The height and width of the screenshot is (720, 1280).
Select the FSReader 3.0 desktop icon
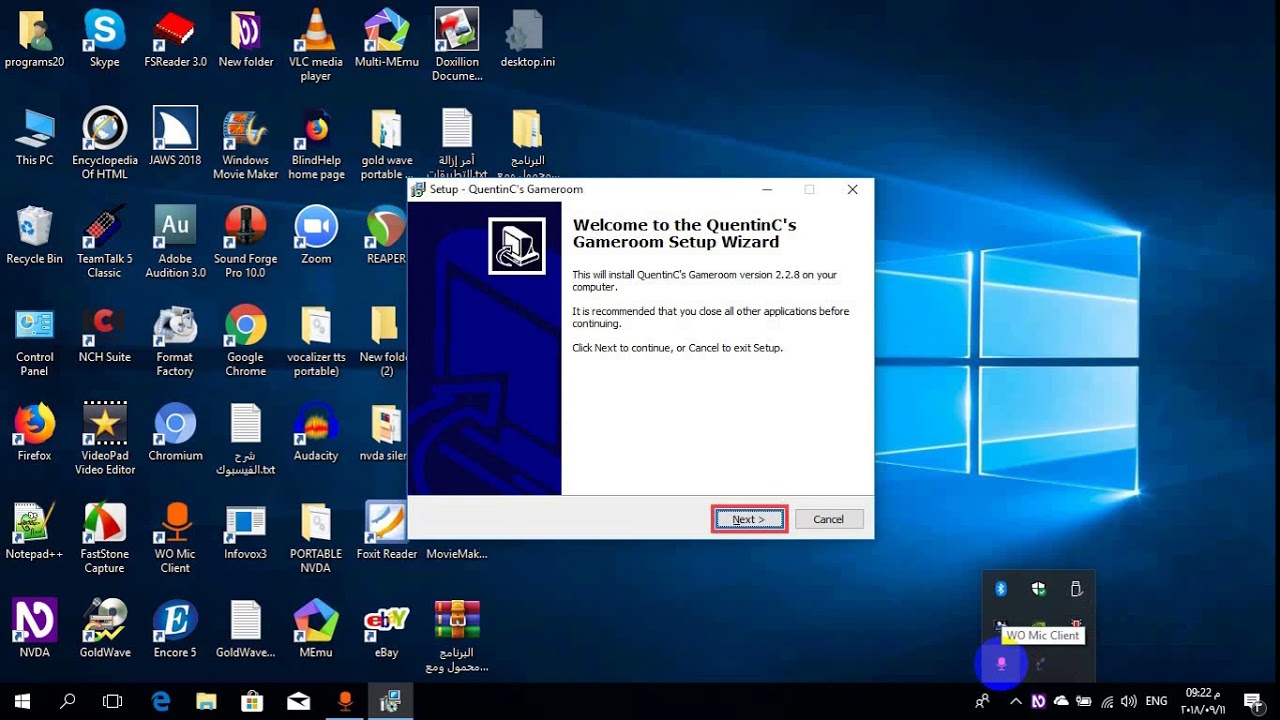click(175, 39)
